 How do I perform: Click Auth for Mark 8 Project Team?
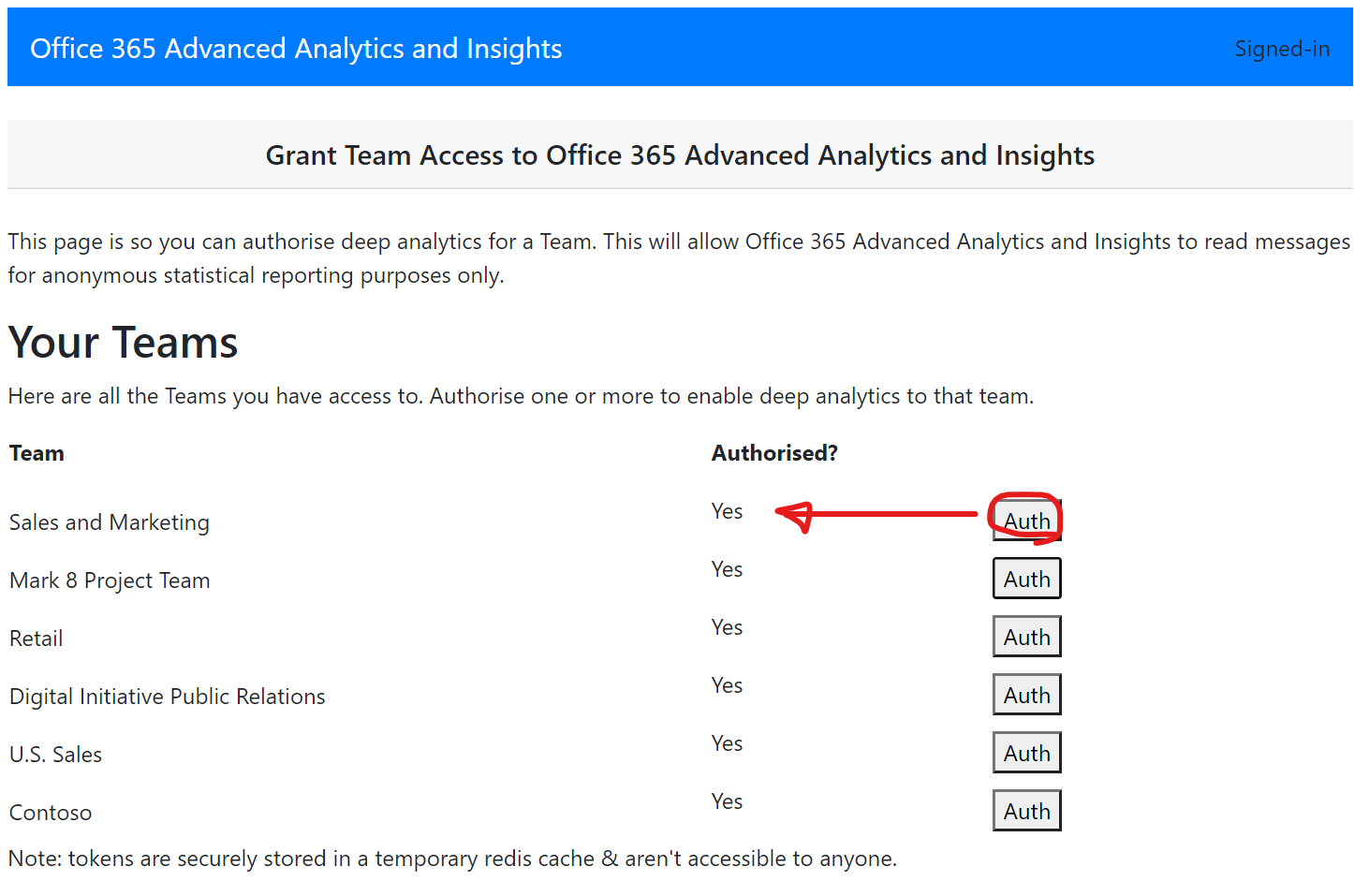(x=1026, y=580)
